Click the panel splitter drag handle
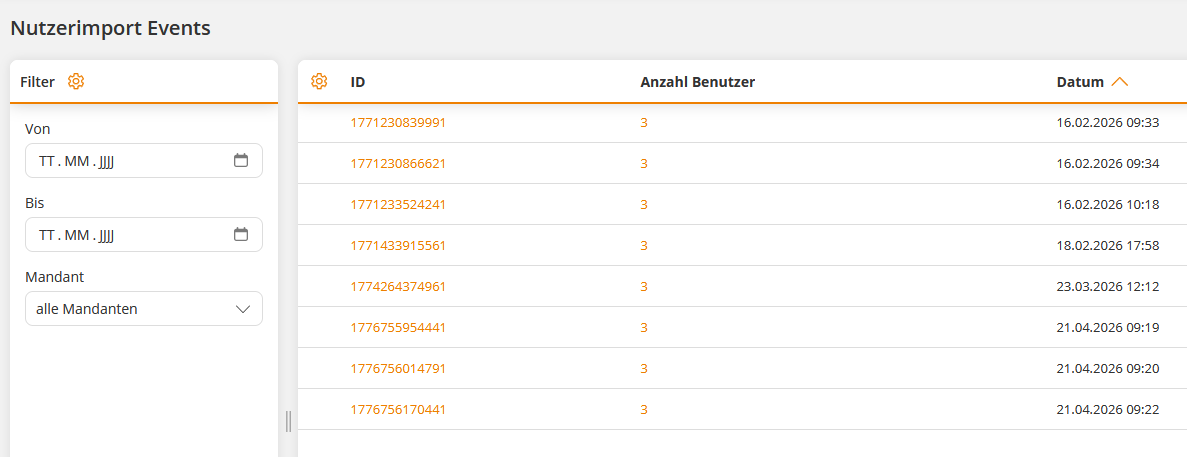Image resolution: width=1187 pixels, height=457 pixels. (288, 421)
